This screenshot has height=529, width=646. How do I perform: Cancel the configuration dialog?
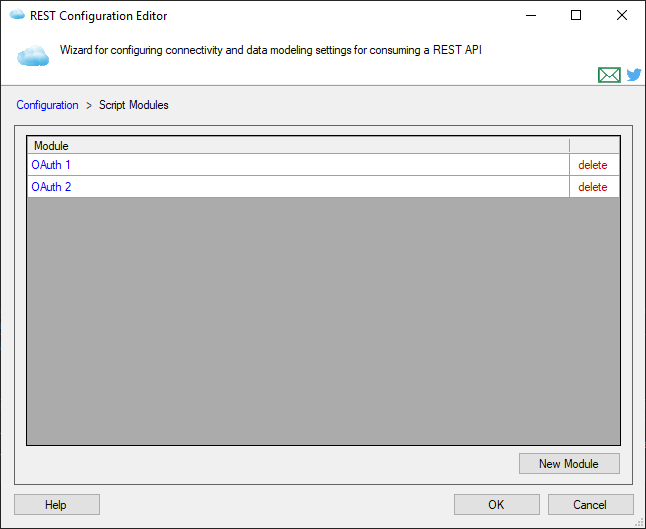coord(590,504)
